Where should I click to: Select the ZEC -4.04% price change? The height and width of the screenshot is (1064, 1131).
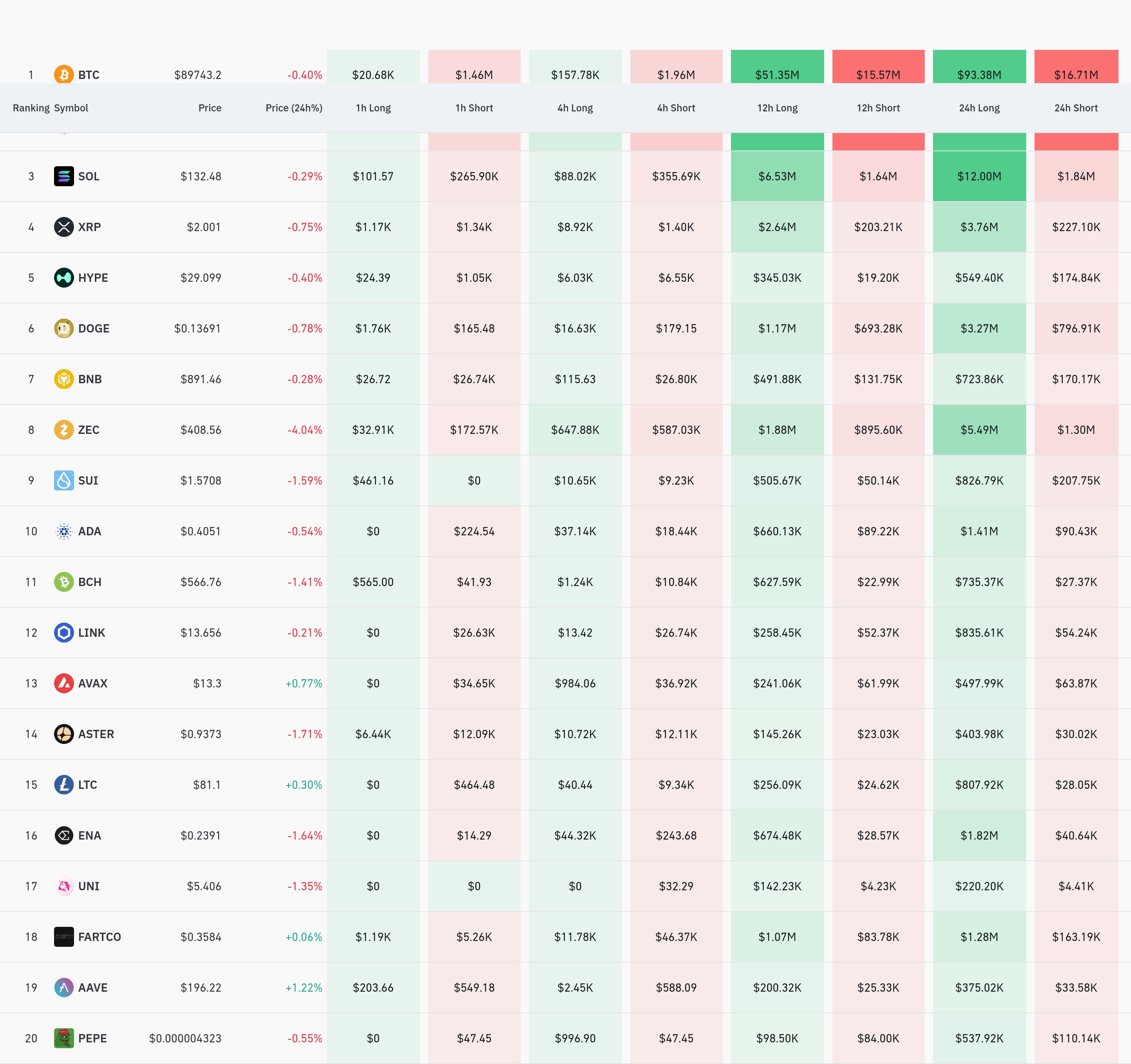click(x=304, y=430)
